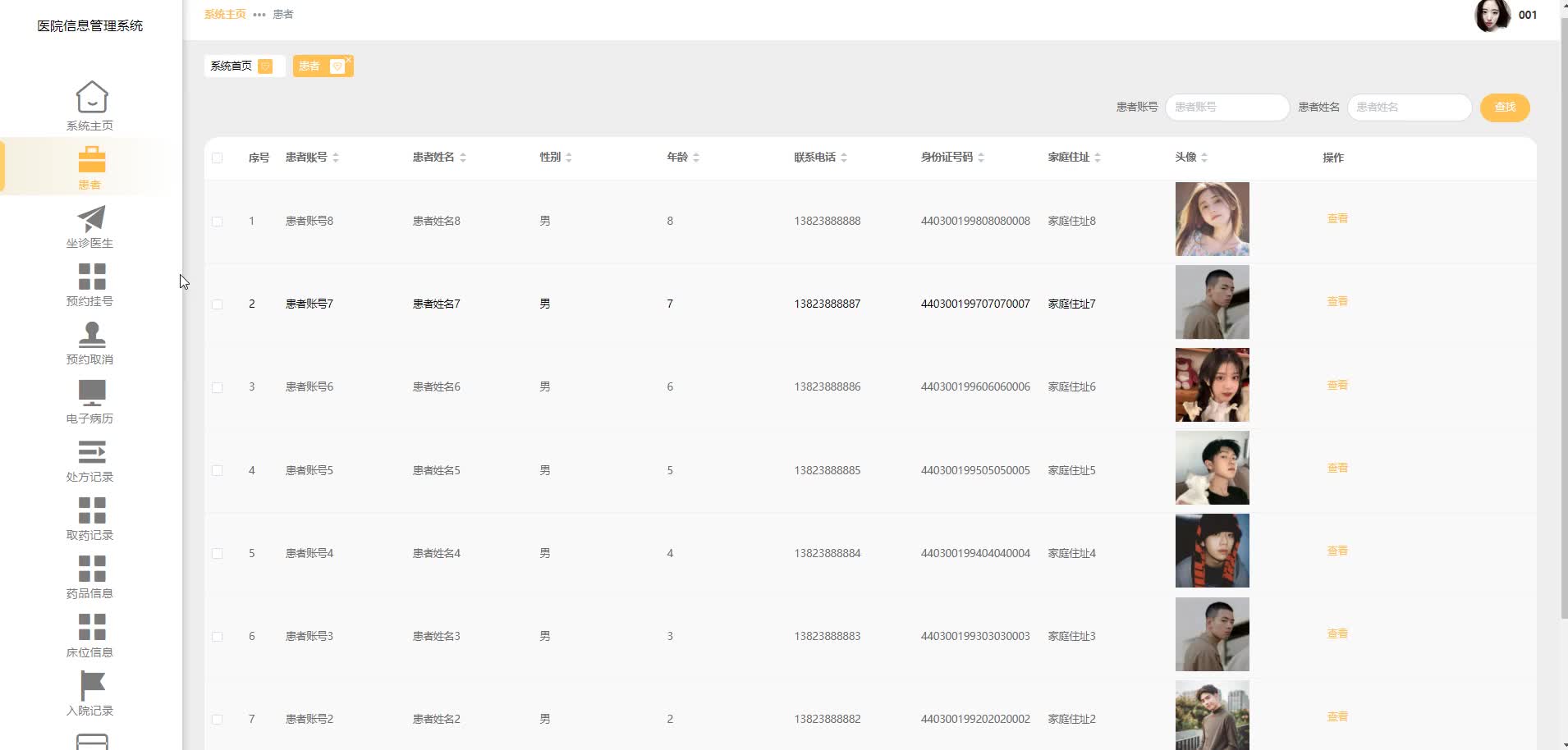The height and width of the screenshot is (750, 1568).
Task: Open the 入院记录 admission records icon
Action: pyautogui.click(x=91, y=684)
